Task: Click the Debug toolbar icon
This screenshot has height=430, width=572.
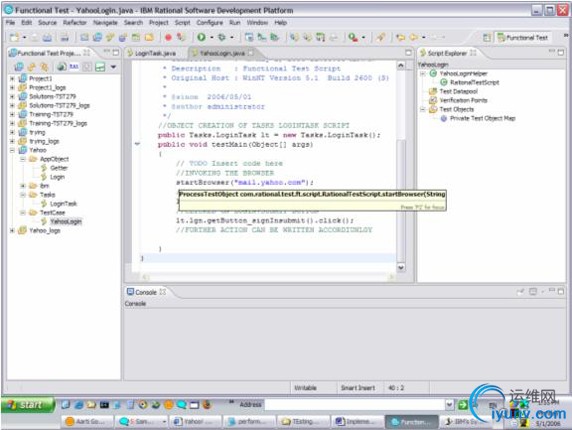Action: (x=222, y=37)
